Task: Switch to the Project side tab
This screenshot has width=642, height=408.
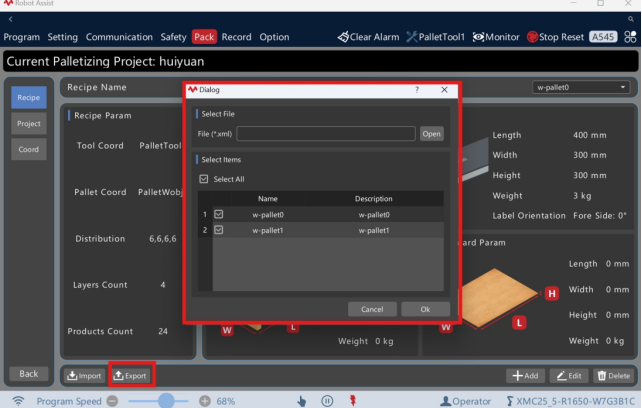Action: point(29,123)
